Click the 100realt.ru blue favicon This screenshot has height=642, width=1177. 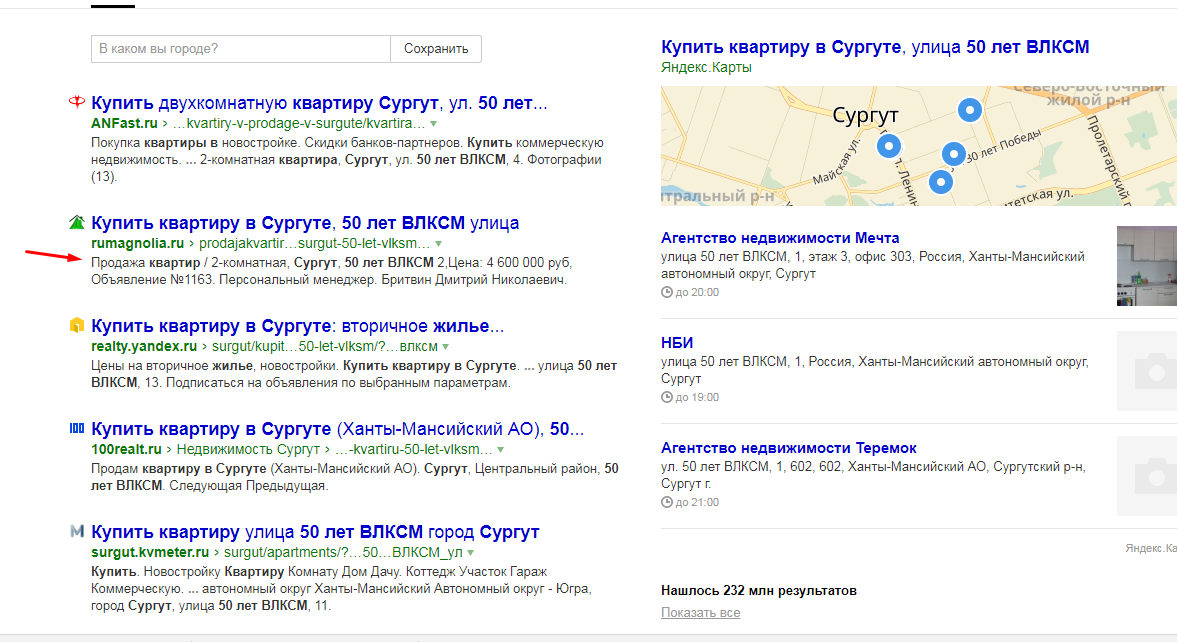pyautogui.click(x=77, y=428)
